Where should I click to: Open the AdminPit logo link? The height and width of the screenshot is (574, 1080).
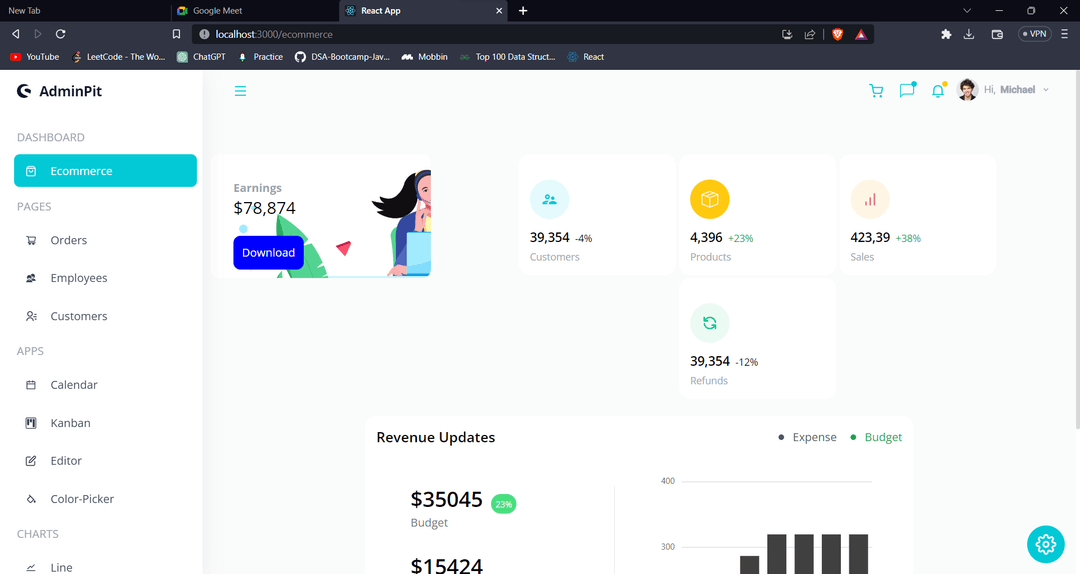pos(60,91)
